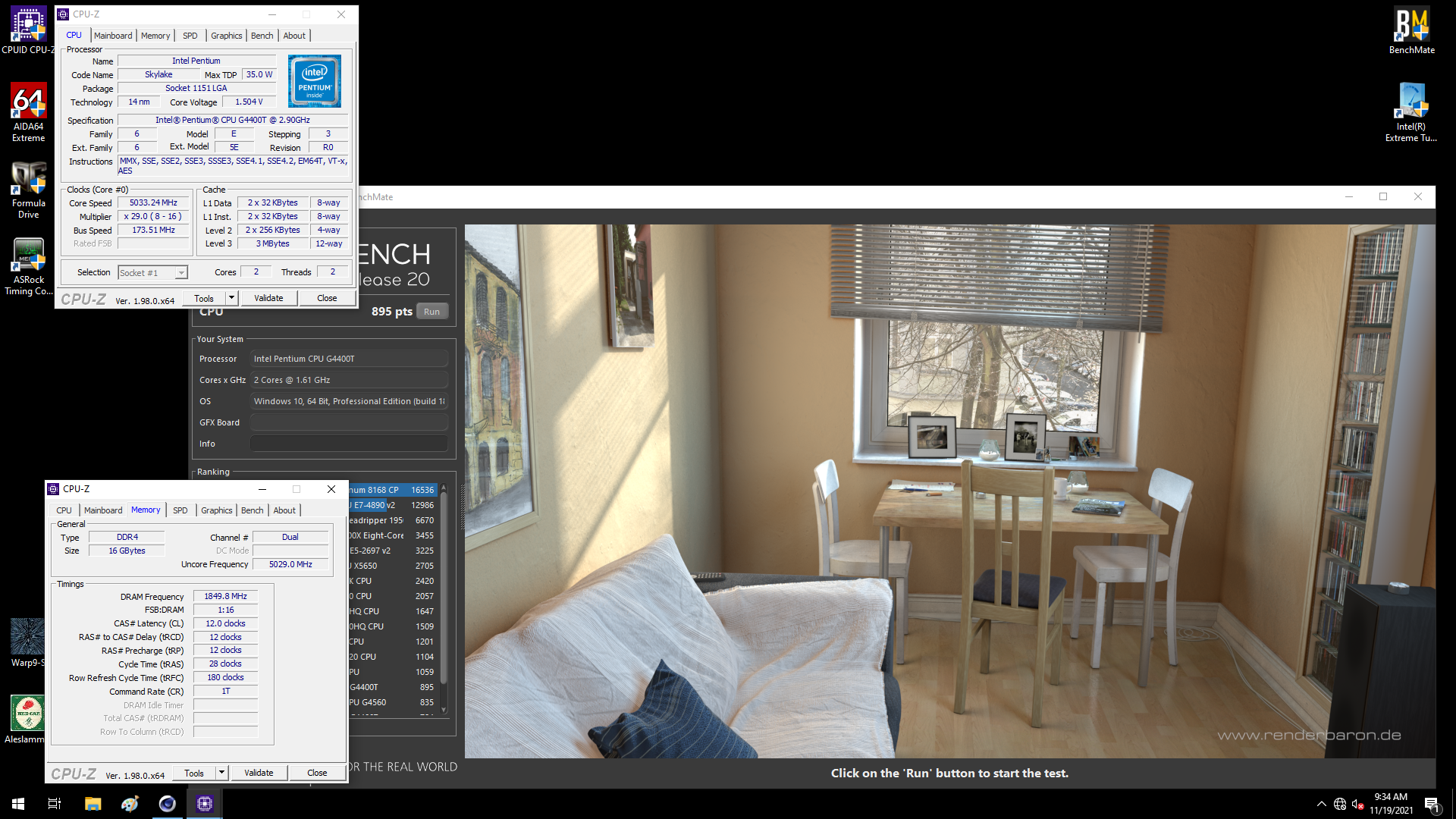Image resolution: width=1456 pixels, height=819 pixels.
Task: Expand Tools dropdown arrow in top CPU-Z
Action: [232, 298]
